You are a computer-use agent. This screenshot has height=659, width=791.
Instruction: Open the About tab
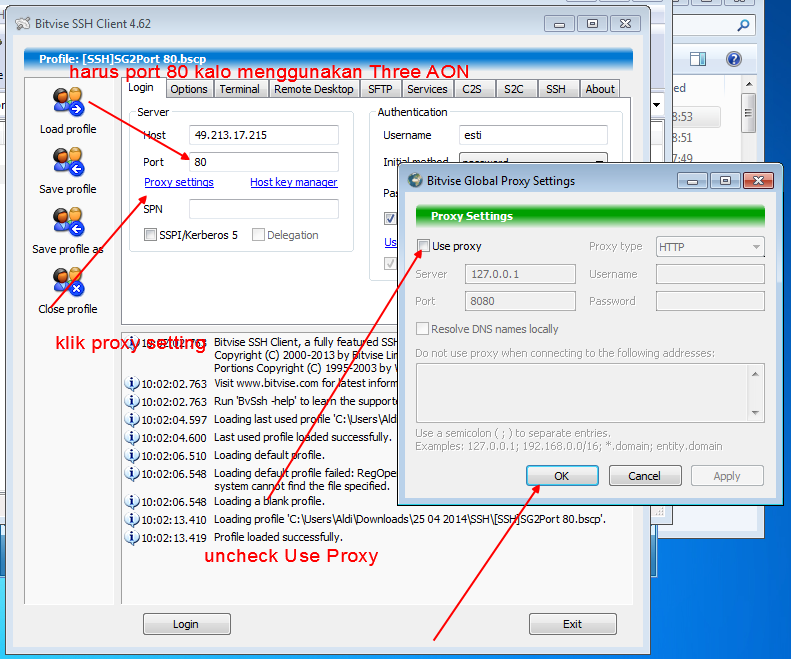tap(600, 89)
